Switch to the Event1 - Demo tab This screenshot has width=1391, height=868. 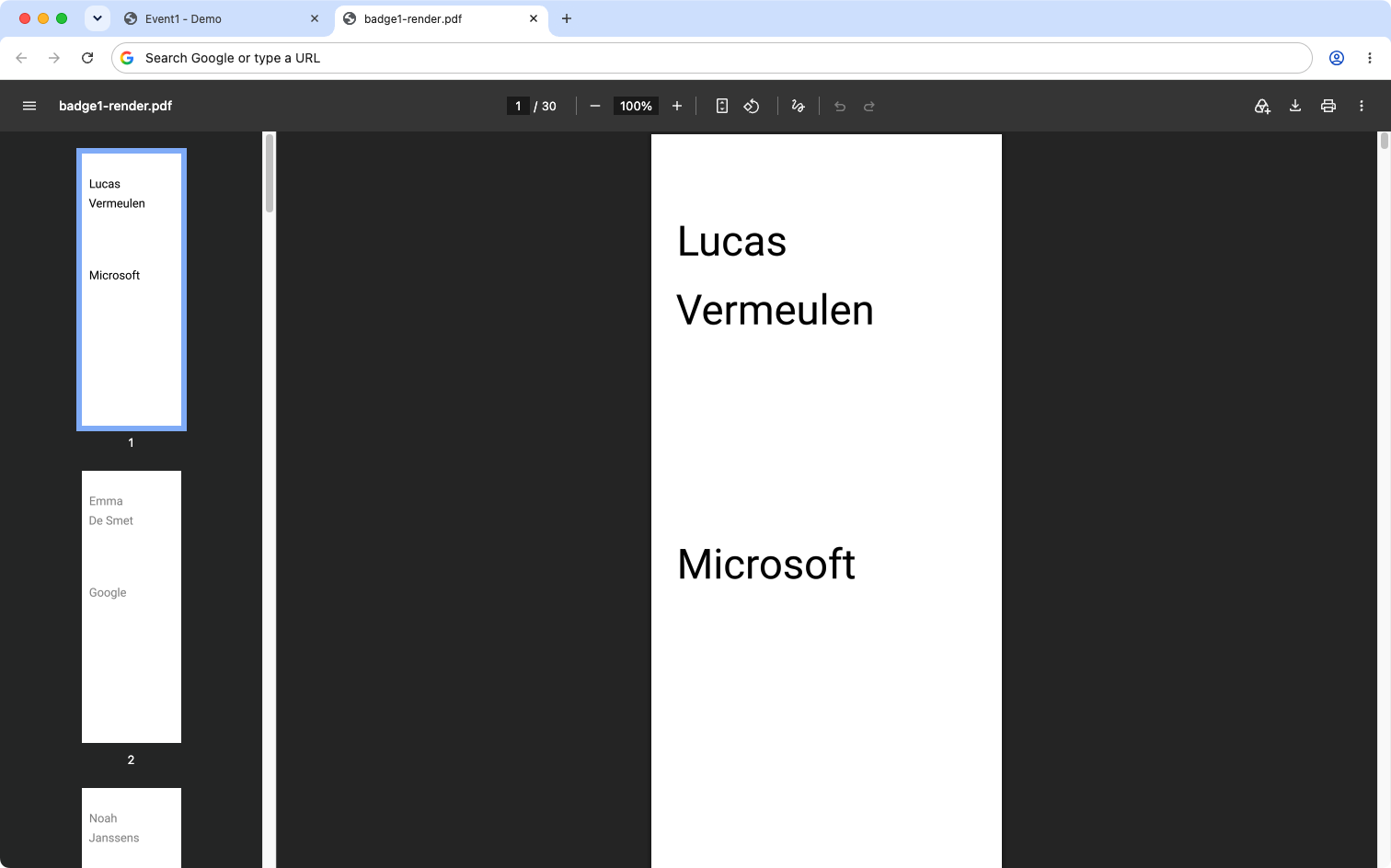point(222,18)
